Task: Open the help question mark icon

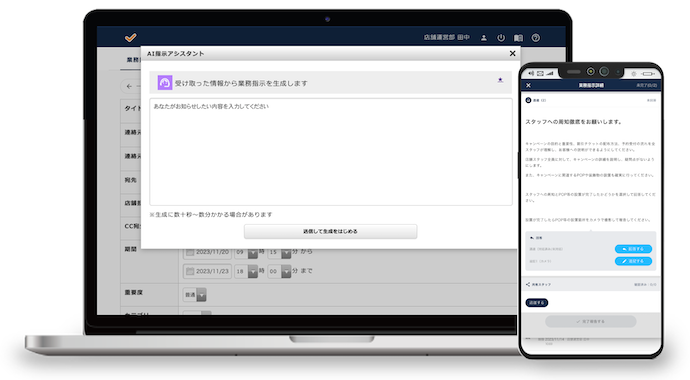Action: 536,38
